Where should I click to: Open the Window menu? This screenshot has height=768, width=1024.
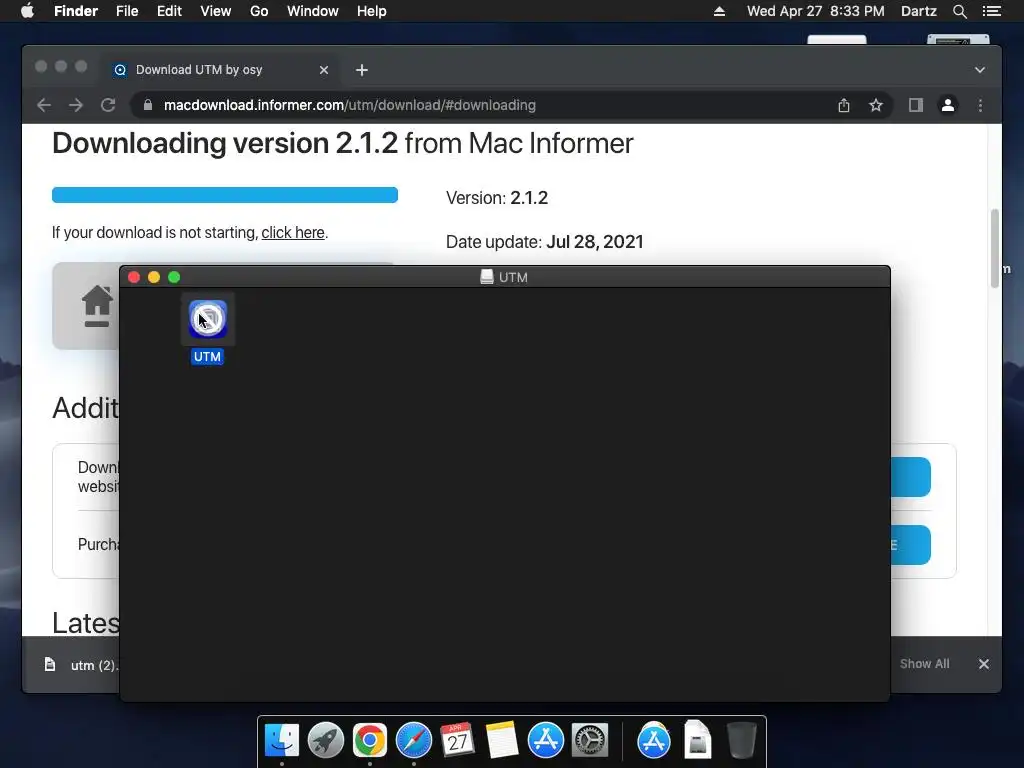[313, 11]
